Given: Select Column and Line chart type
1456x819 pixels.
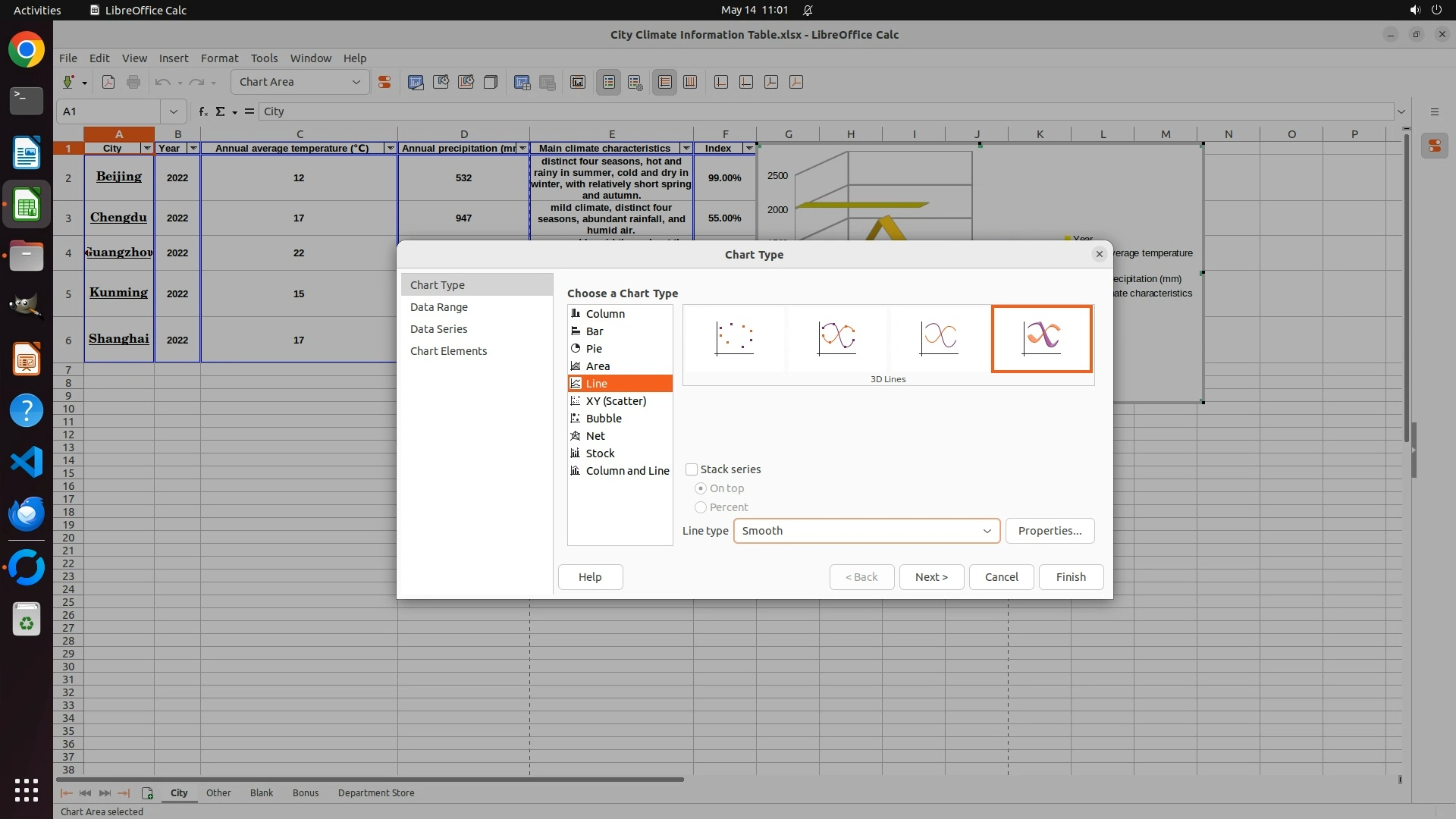Looking at the screenshot, I should 627,471.
